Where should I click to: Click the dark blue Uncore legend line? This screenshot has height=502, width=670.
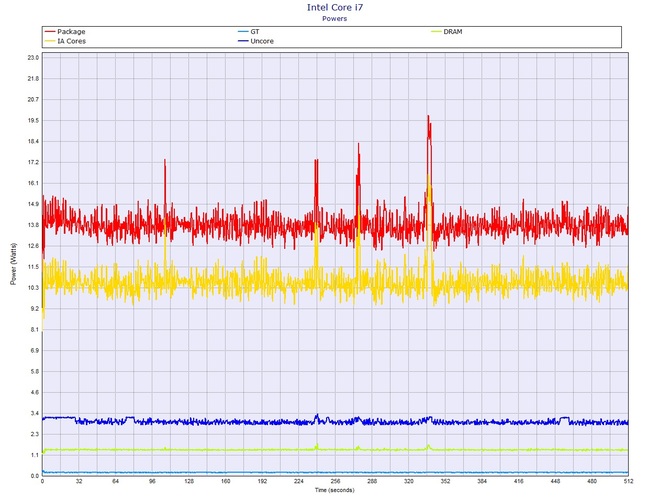coord(243,41)
